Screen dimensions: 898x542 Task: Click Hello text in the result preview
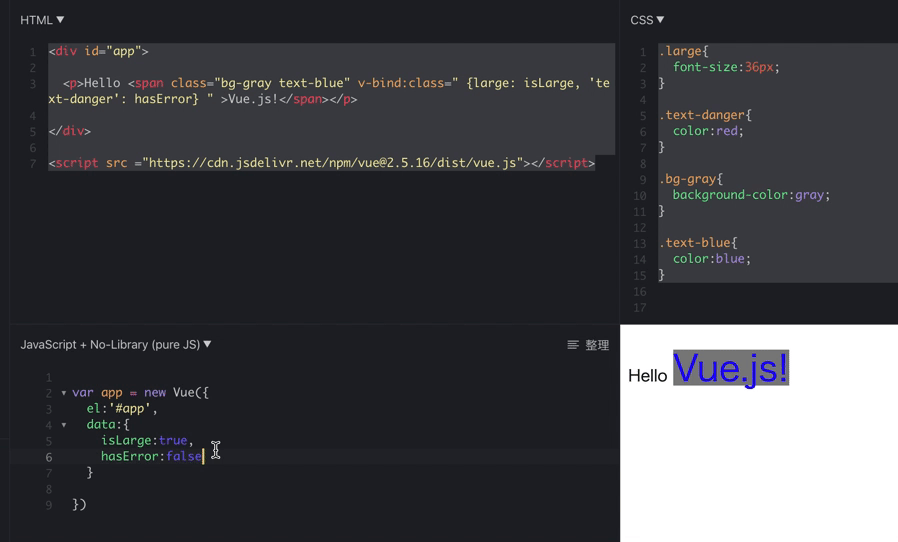pos(648,376)
